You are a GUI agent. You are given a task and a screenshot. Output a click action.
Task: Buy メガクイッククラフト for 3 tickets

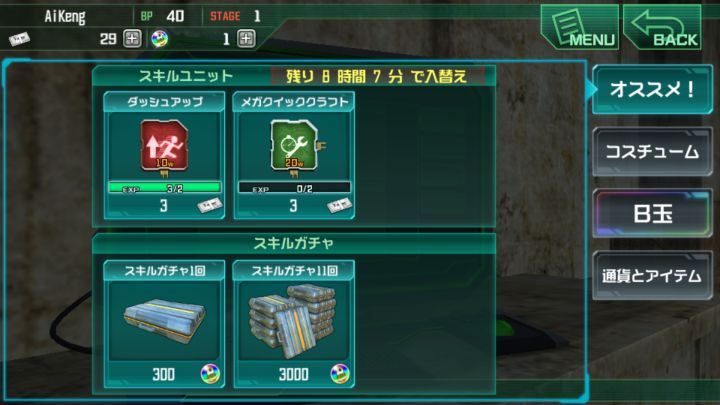point(294,206)
